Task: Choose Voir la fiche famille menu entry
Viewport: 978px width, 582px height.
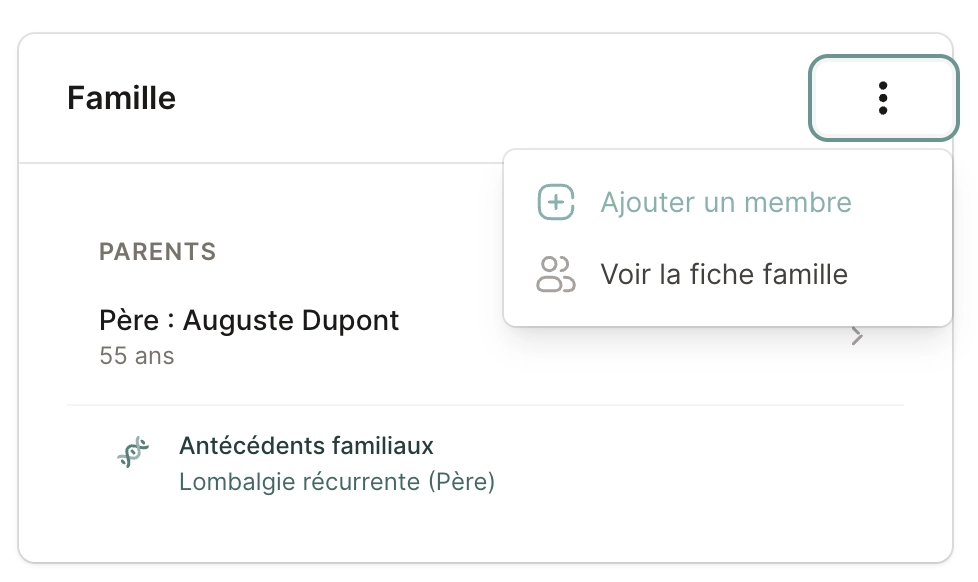Action: pyautogui.click(x=723, y=274)
